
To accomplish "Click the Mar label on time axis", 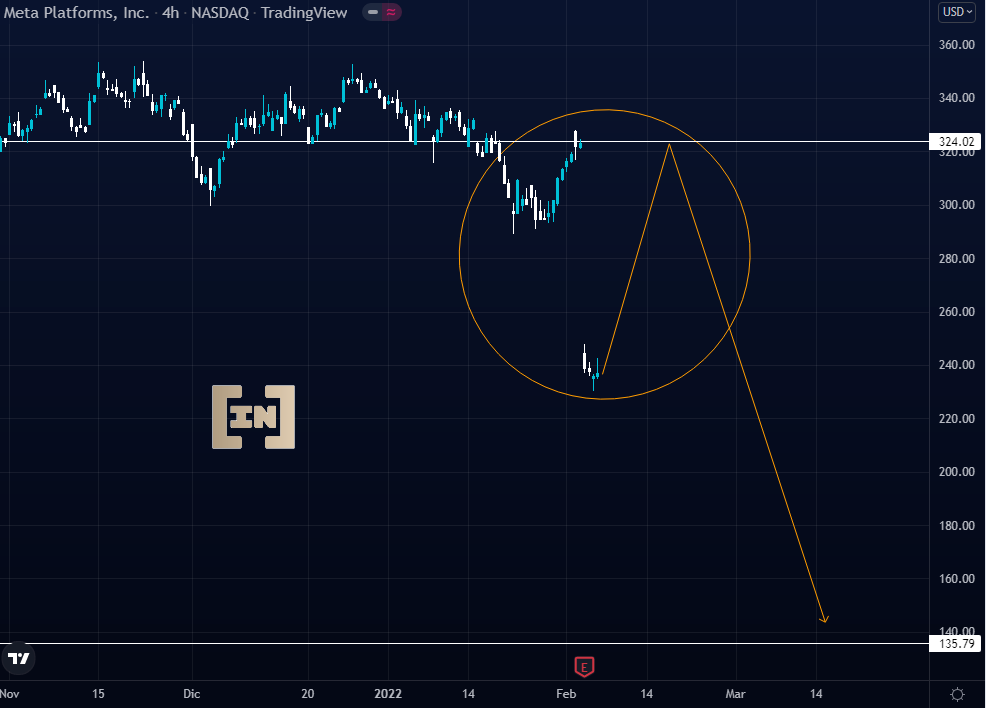I will (x=735, y=694).
